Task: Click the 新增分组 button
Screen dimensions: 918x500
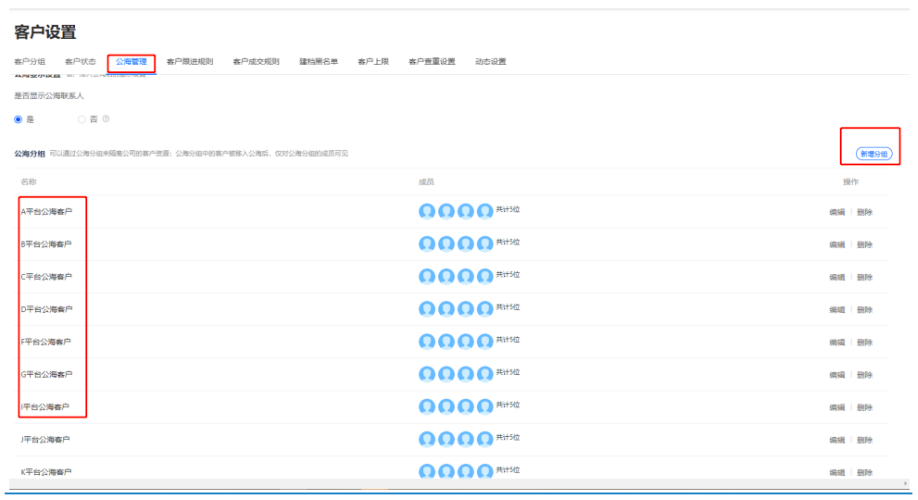Action: click(x=874, y=154)
